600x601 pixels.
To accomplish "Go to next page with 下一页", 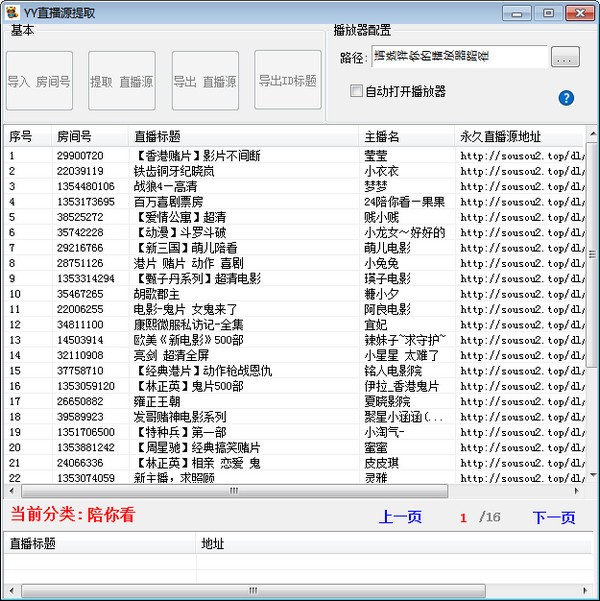I will click(x=553, y=517).
